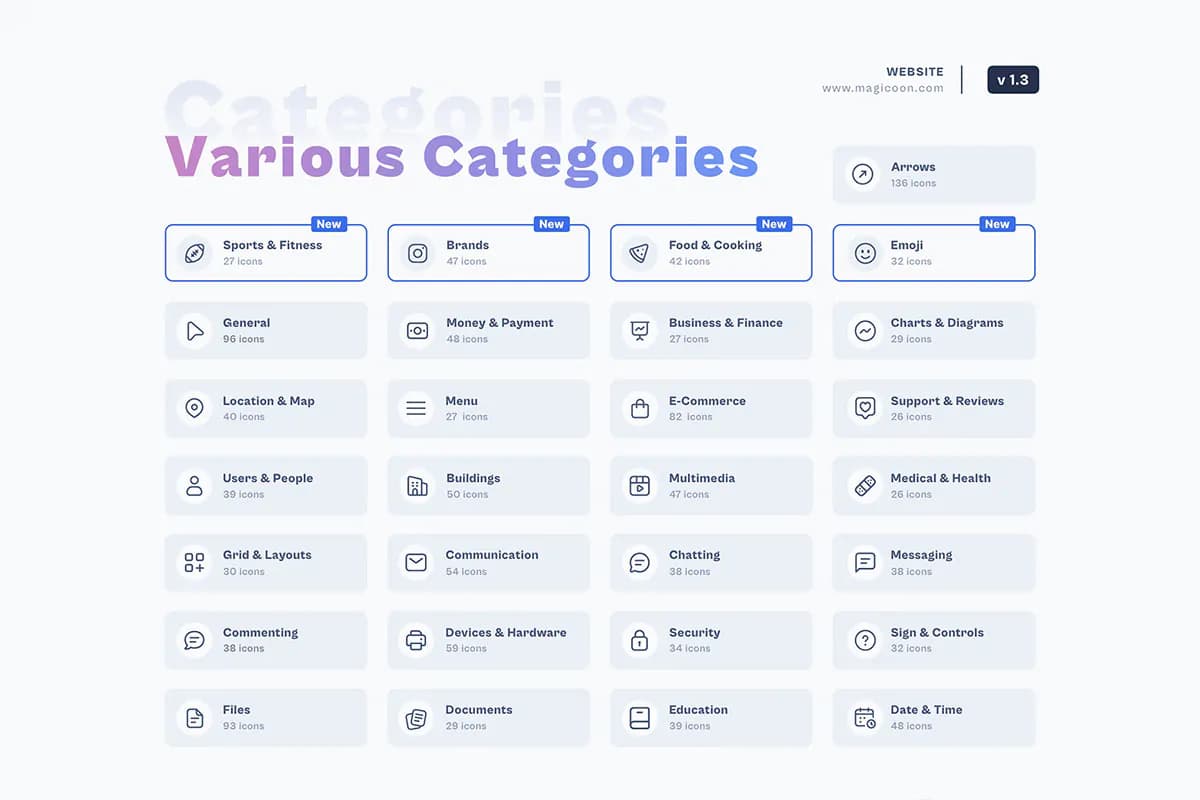Click the "136 icons" count text
1200x800 pixels.
pyautogui.click(x=914, y=184)
